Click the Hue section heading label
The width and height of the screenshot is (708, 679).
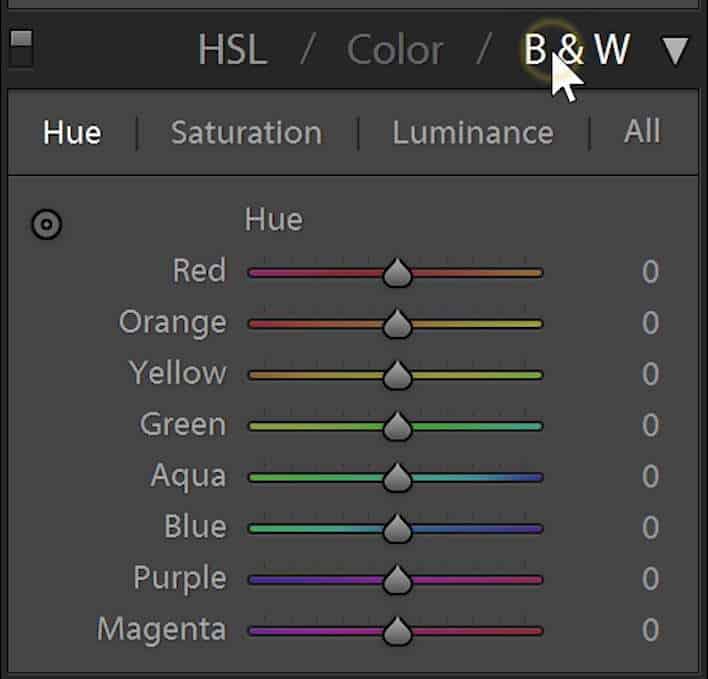[x=274, y=220]
